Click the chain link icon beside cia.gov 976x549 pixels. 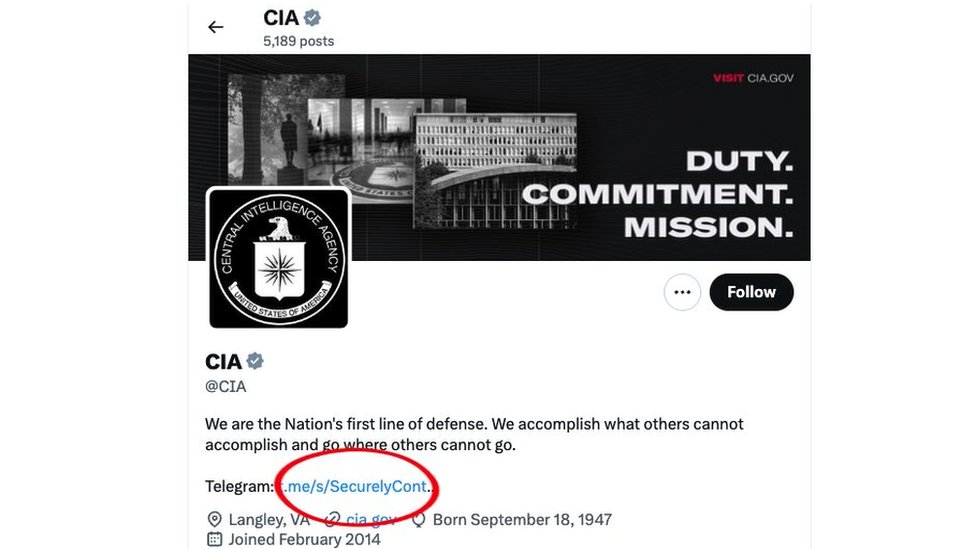[x=333, y=520]
